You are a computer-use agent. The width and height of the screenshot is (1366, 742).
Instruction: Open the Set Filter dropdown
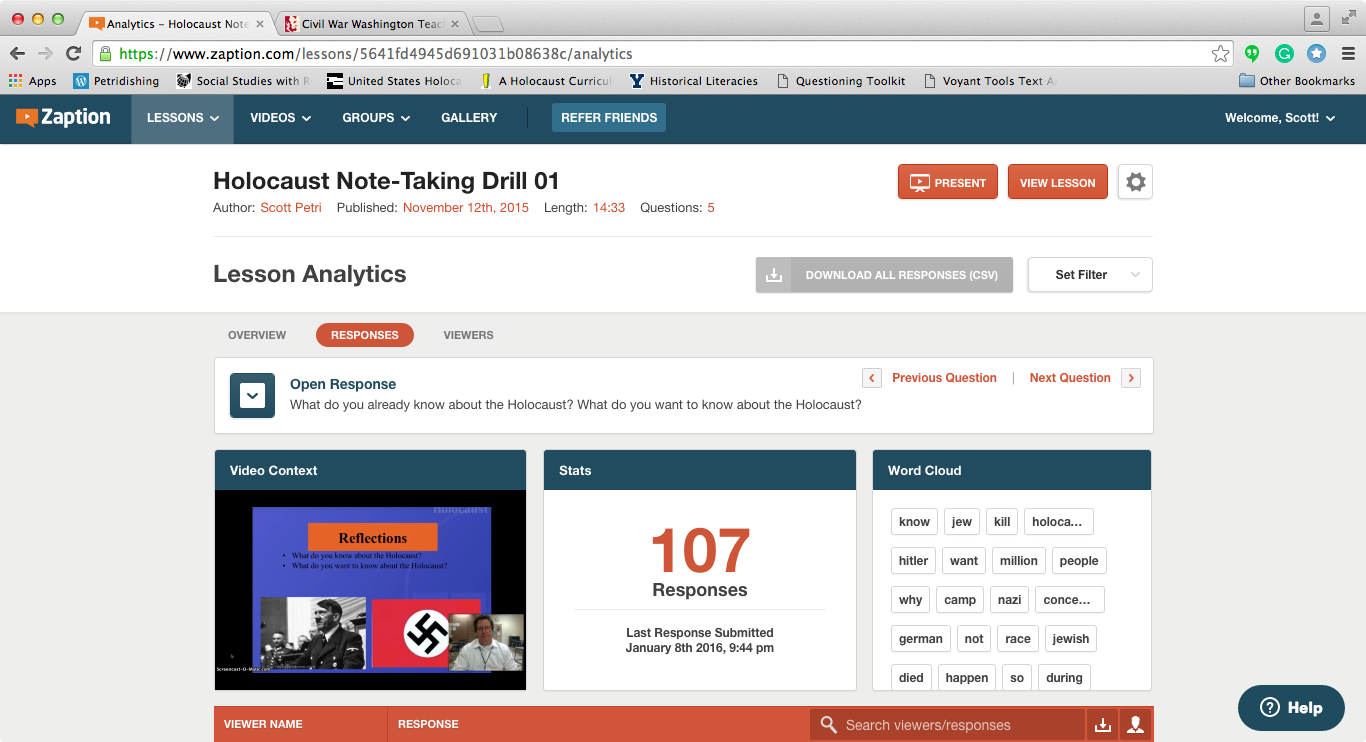pyautogui.click(x=1090, y=275)
